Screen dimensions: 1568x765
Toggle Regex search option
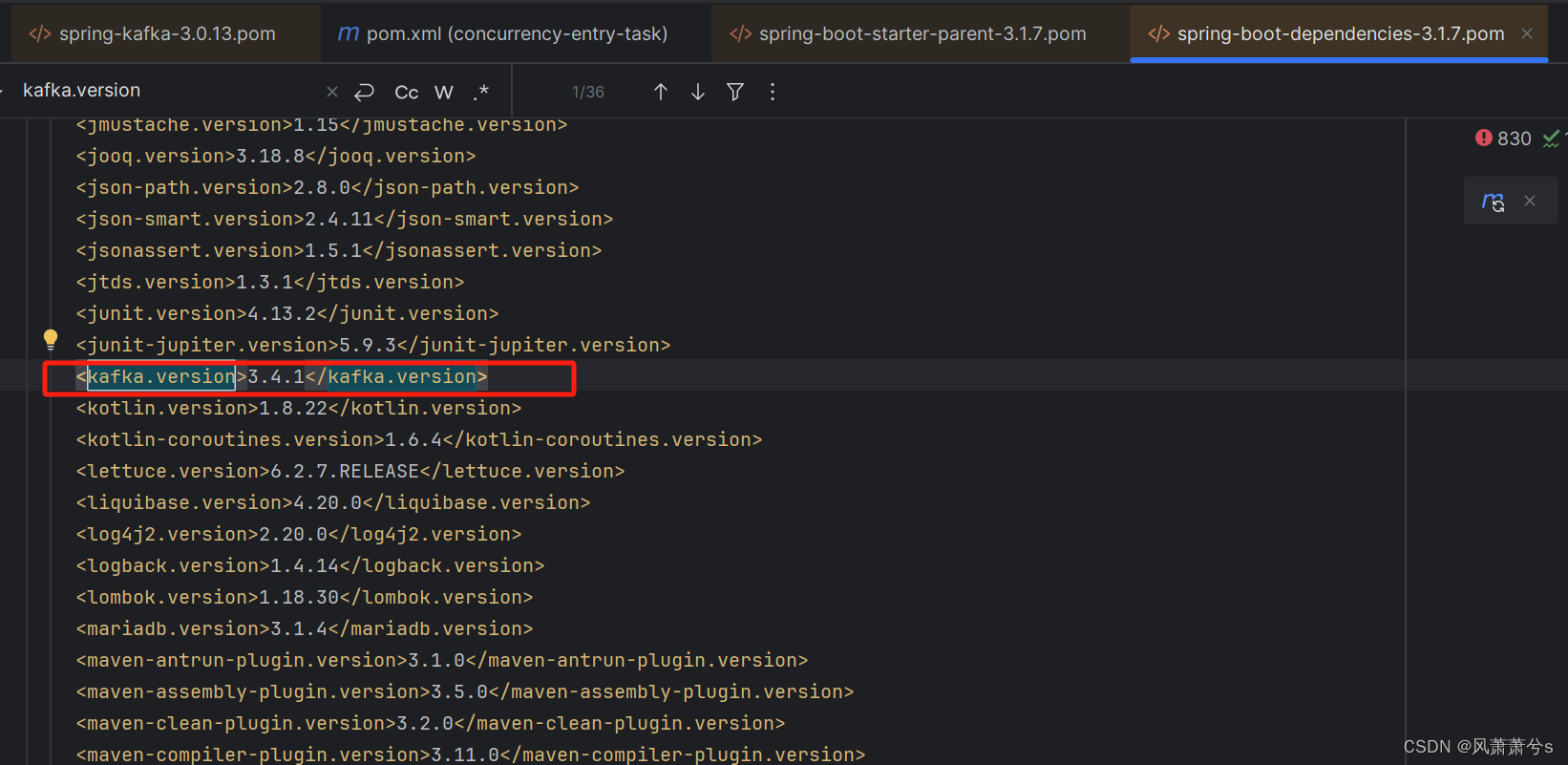click(x=481, y=92)
